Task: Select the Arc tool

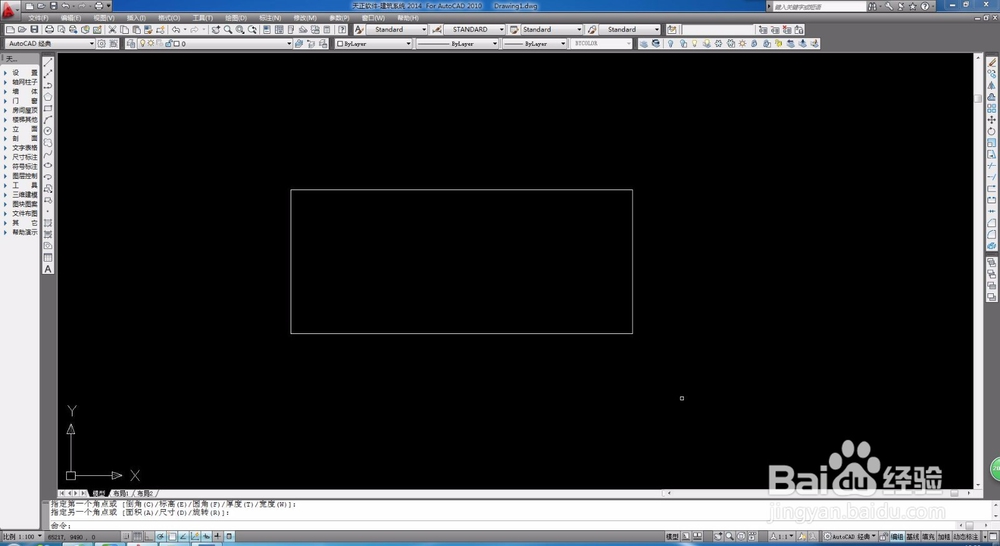Action: (x=48, y=119)
